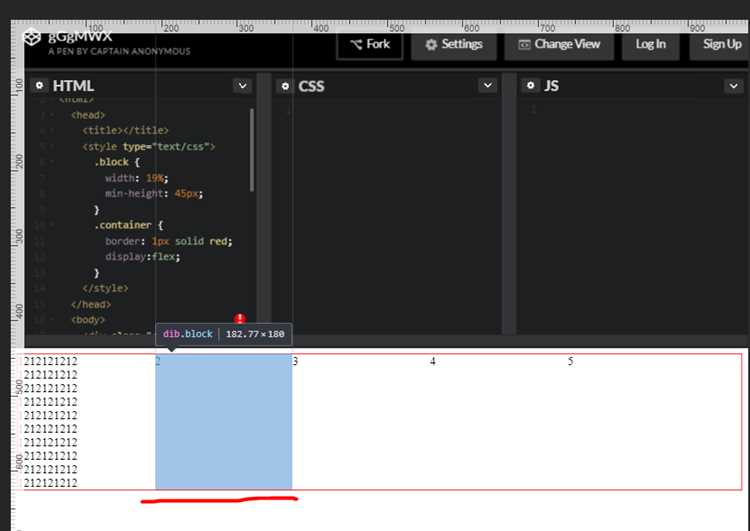Open HTML editor settings gear
This screenshot has width=750, height=531.
point(39,86)
